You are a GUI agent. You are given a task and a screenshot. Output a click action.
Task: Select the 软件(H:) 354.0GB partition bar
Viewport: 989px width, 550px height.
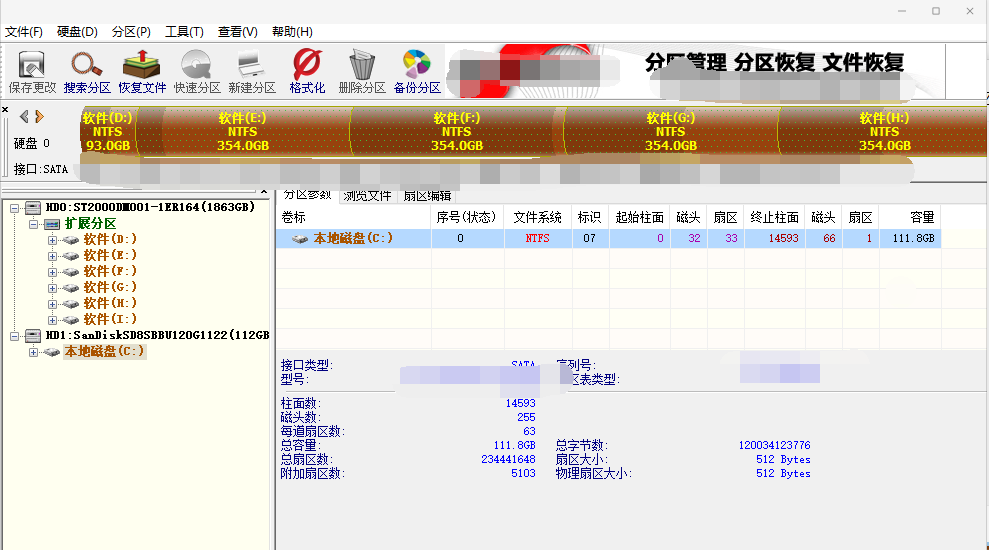(884, 131)
